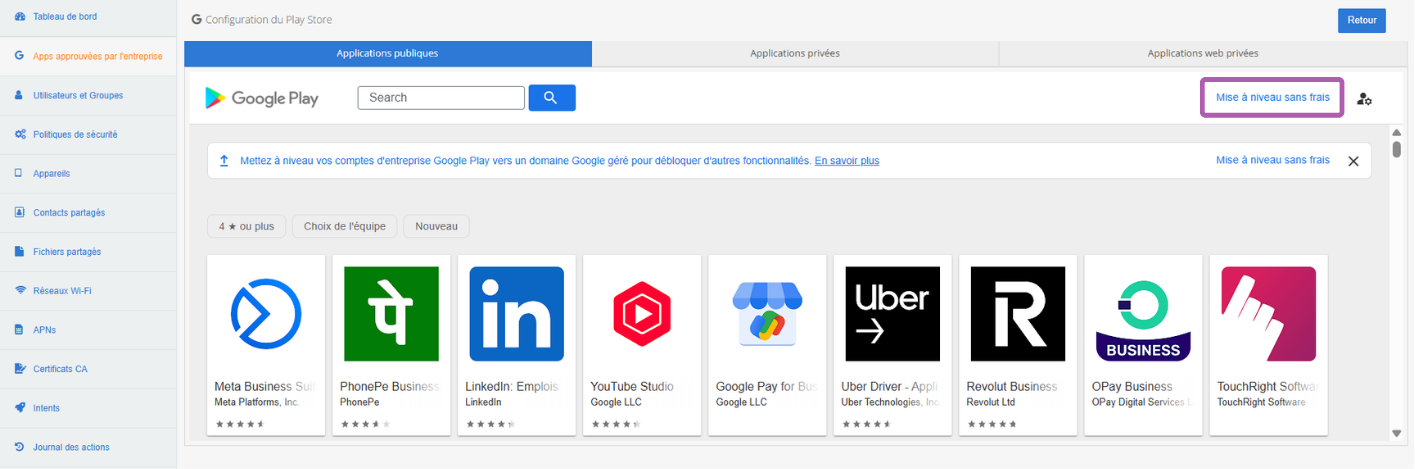Screen dimensions: 1415x469
Task: Dismiss the upgrade banner with X
Action: (1353, 161)
